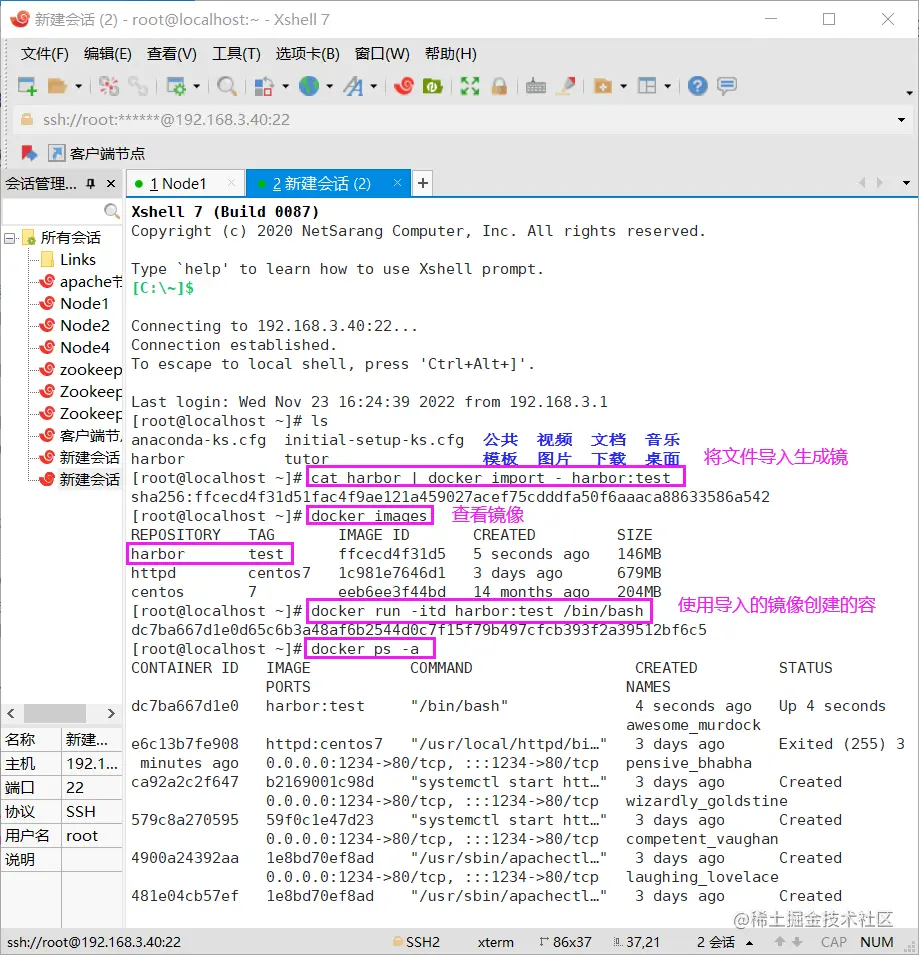Expand the Font dropdown arrow

[x=373, y=86]
